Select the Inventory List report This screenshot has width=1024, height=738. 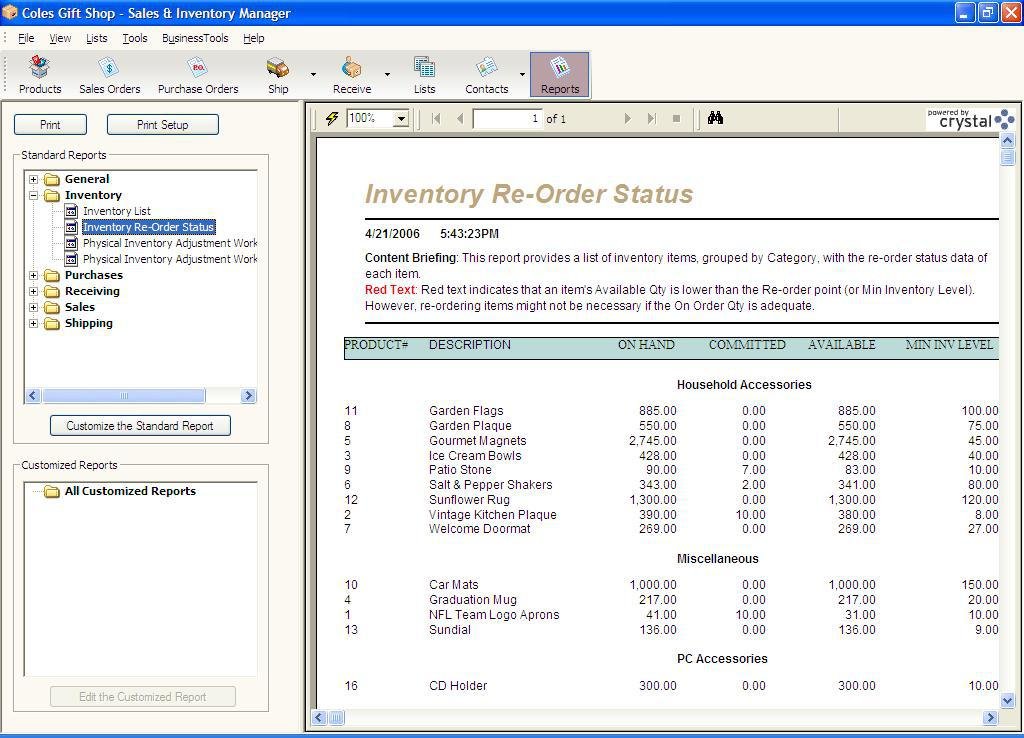tap(117, 211)
